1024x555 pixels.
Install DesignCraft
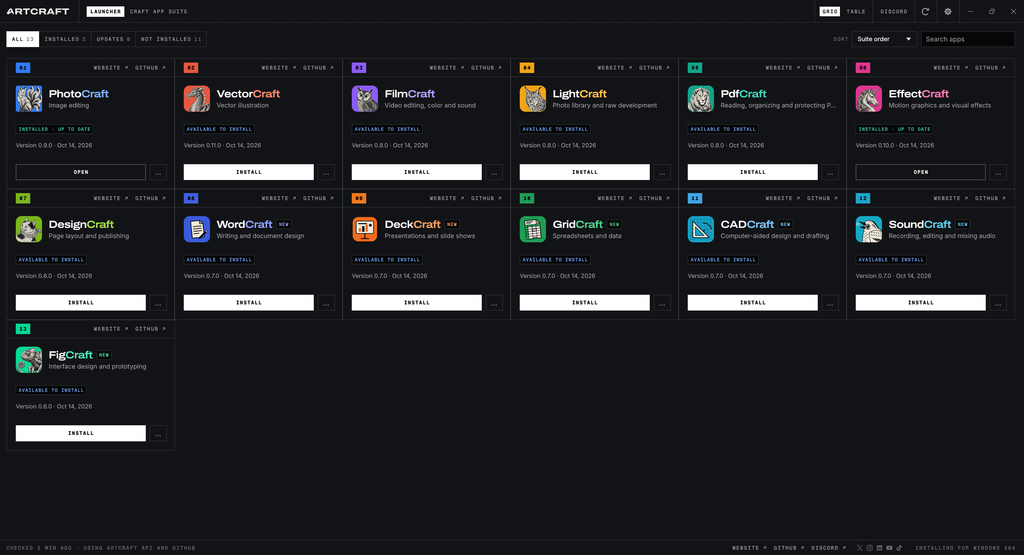click(81, 303)
